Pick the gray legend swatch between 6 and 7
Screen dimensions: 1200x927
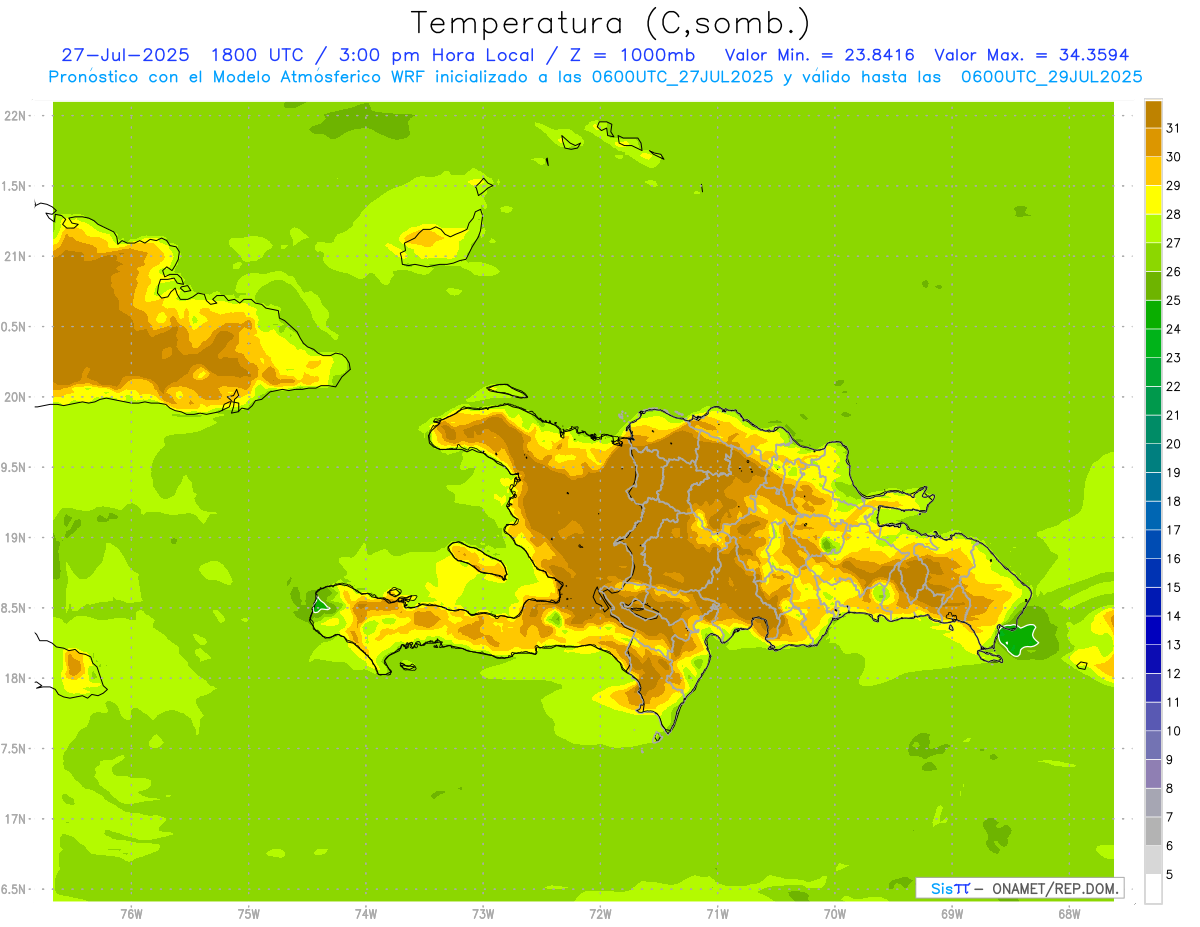[1153, 832]
